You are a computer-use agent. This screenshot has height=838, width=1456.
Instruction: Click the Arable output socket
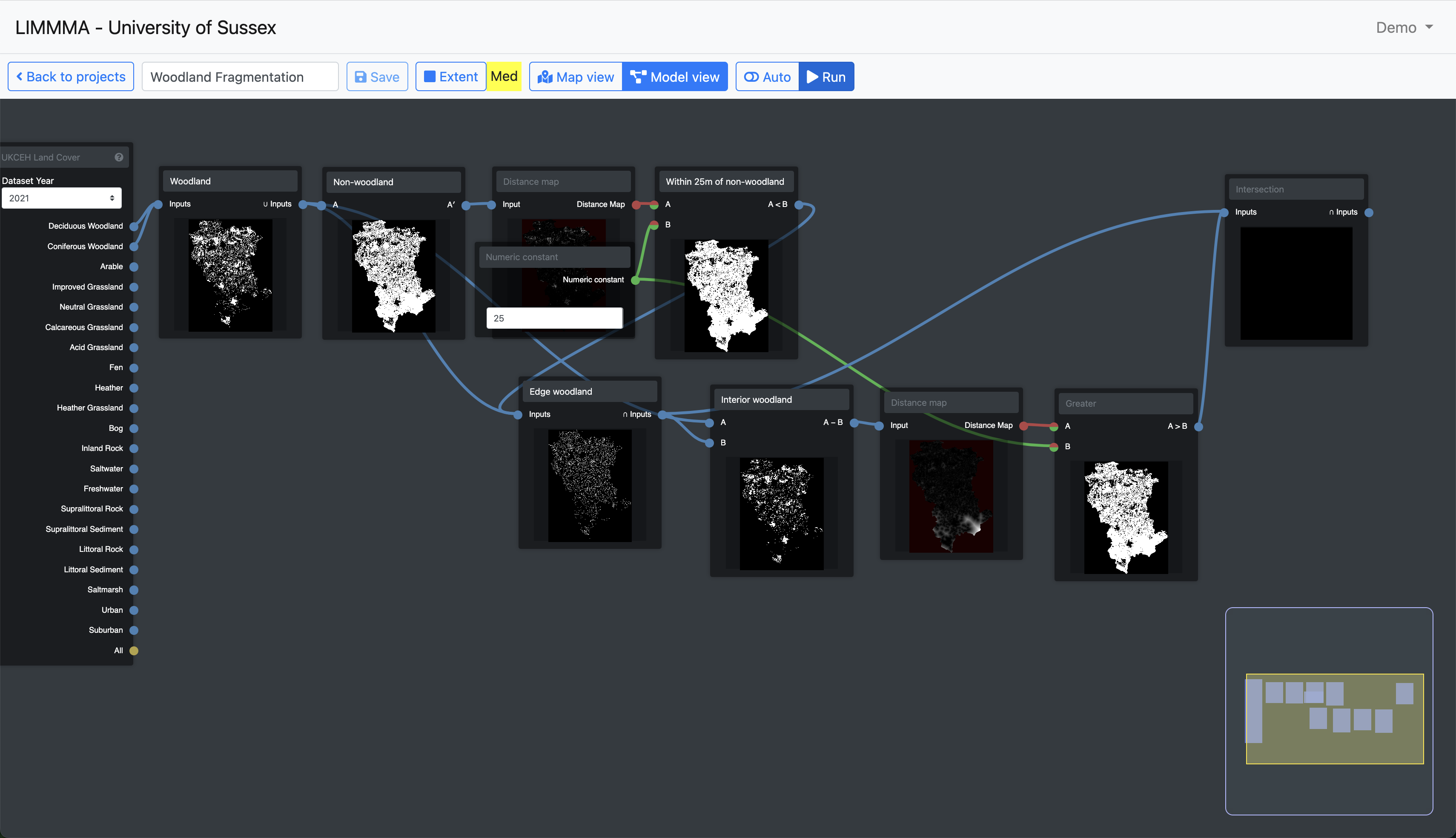[134, 267]
